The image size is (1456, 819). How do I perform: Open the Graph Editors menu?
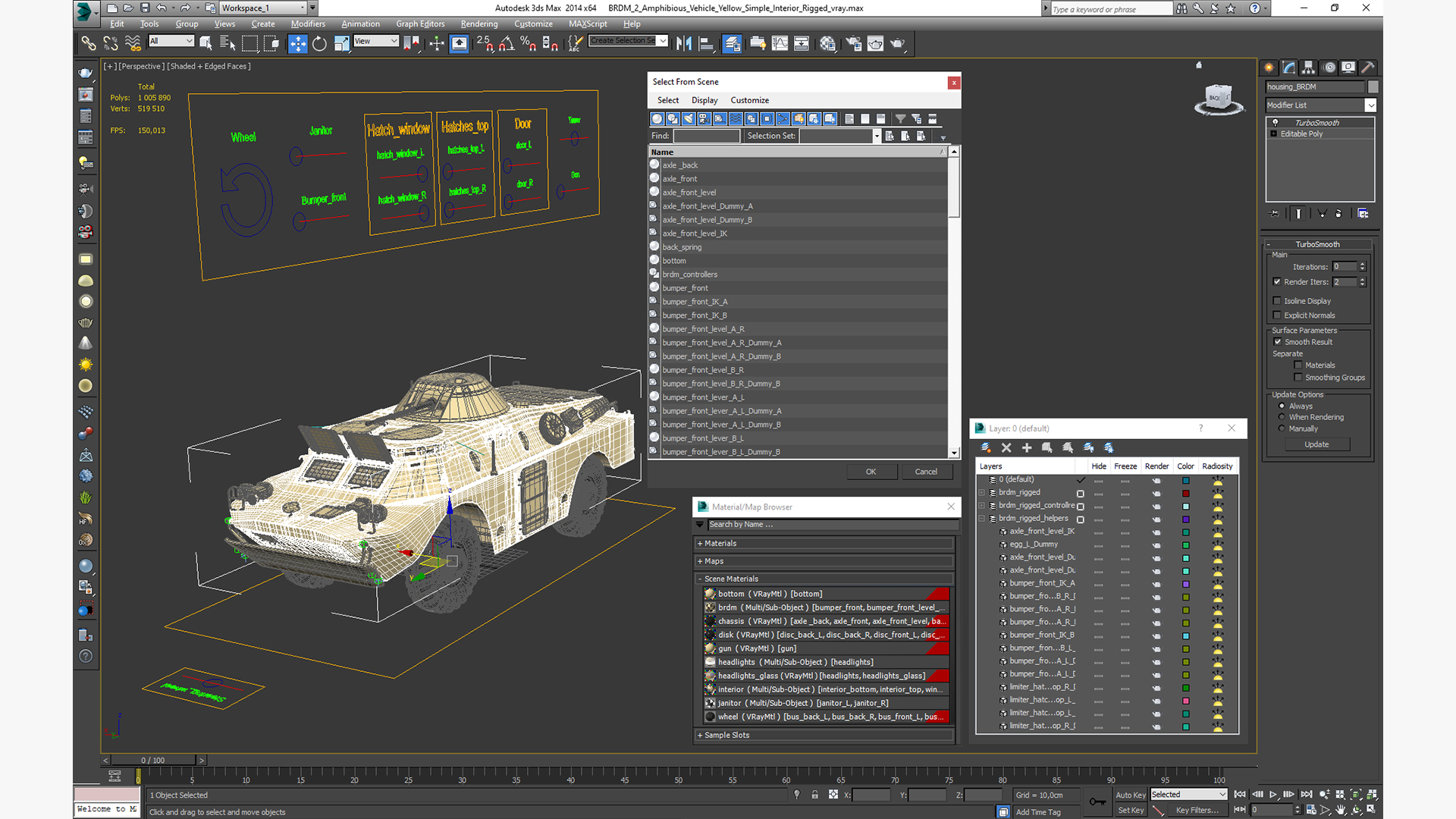420,24
